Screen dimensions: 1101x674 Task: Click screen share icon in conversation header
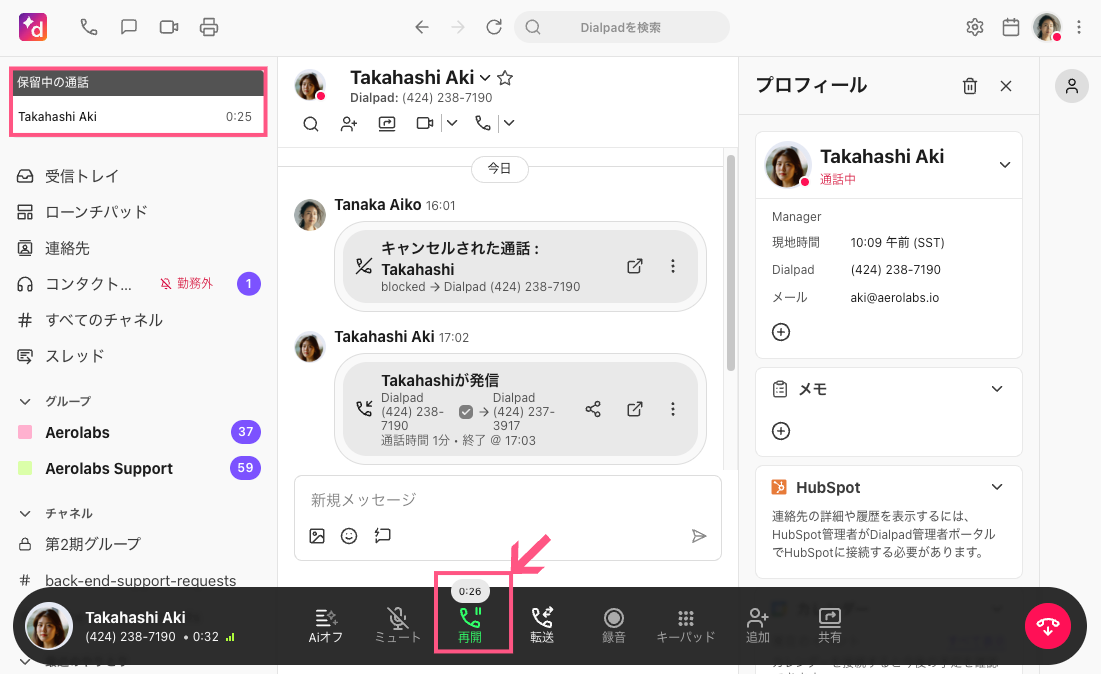coord(387,124)
